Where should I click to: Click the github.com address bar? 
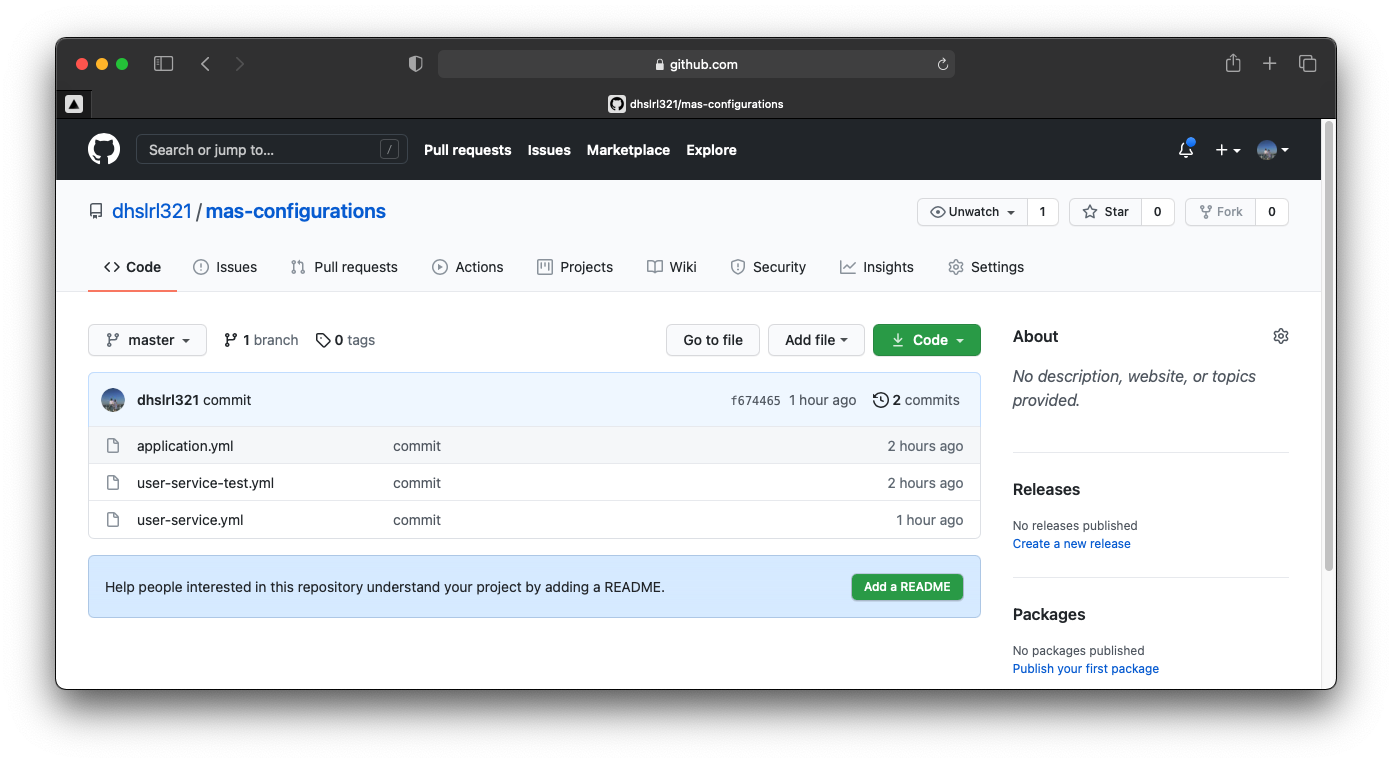(x=696, y=64)
